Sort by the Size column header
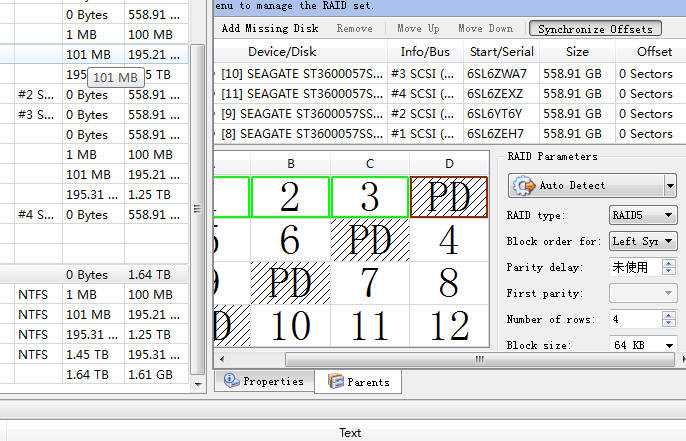Screen dimensions: 686x441 (x=577, y=51)
